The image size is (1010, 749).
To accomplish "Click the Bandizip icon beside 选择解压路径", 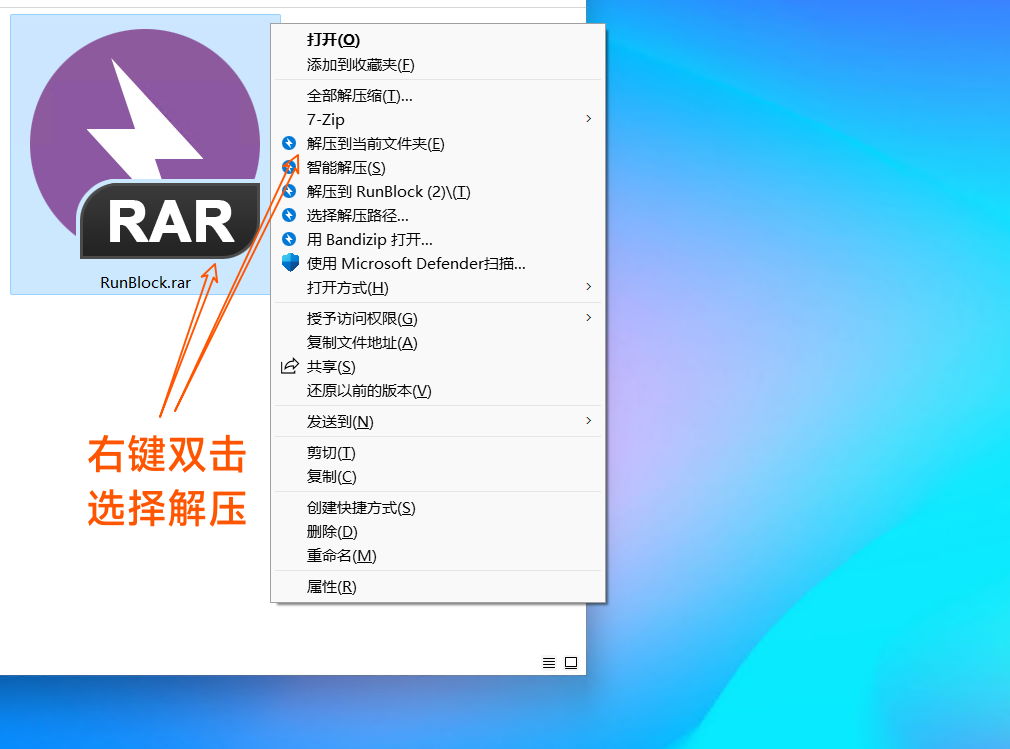I will 289,215.
